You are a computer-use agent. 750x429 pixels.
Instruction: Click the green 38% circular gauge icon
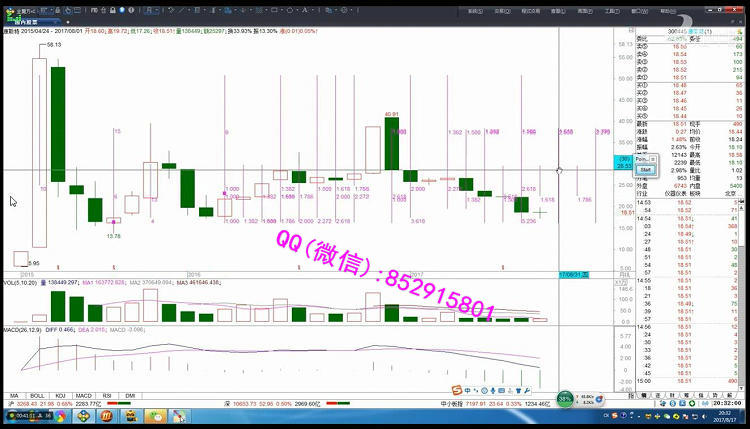[565, 397]
